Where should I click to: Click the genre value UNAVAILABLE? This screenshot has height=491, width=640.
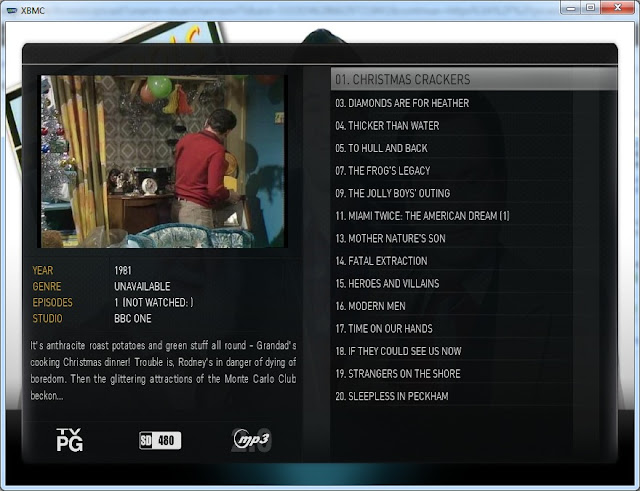(142, 287)
